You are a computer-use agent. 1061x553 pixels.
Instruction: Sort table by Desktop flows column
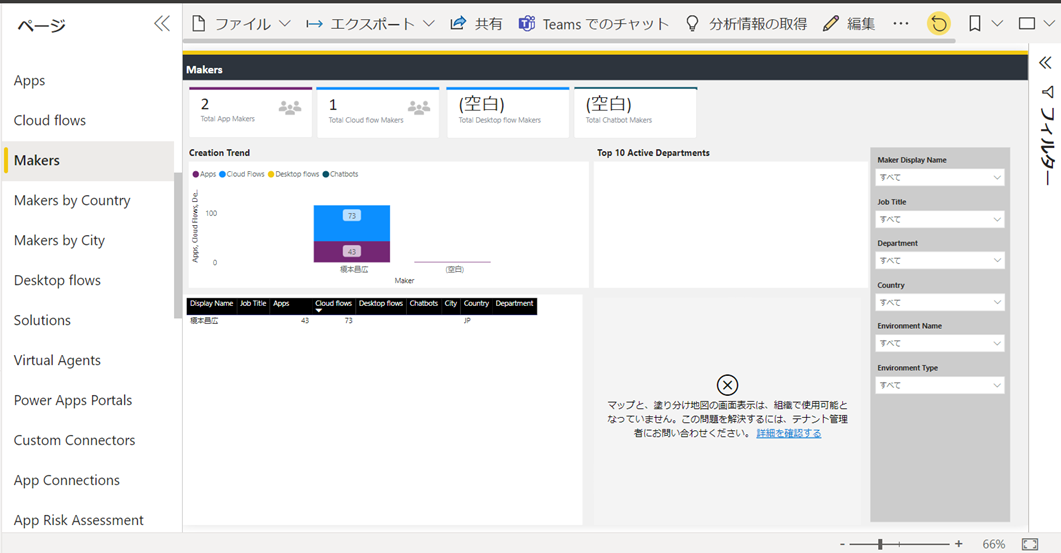(381, 304)
